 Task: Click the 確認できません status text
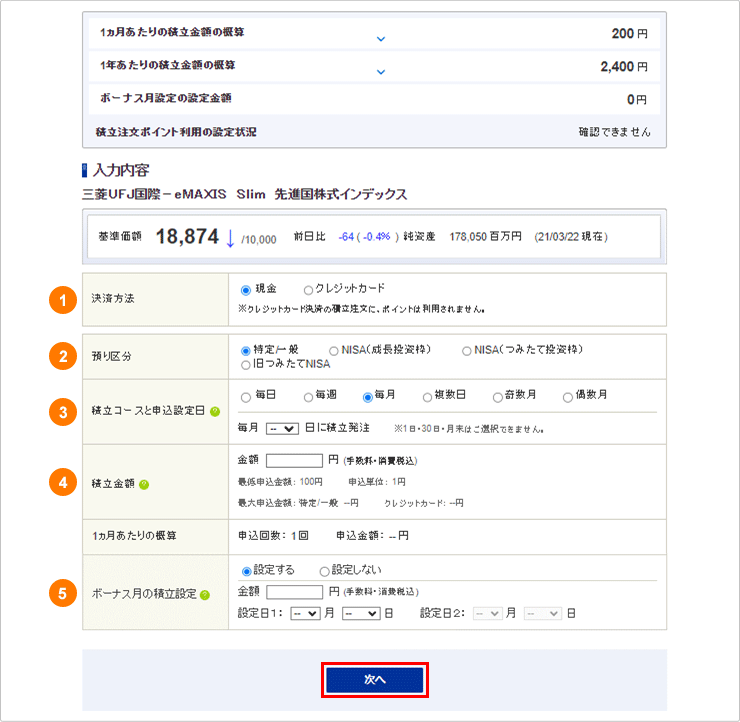coord(614,132)
